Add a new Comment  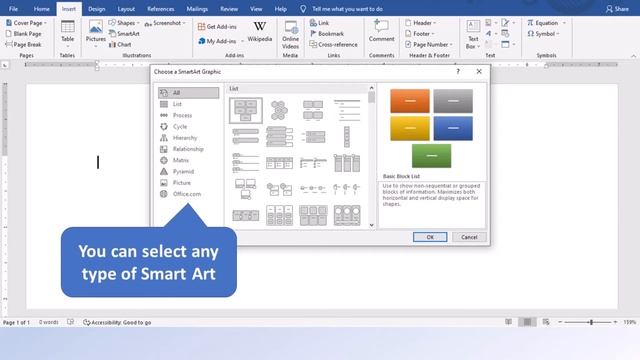click(381, 31)
